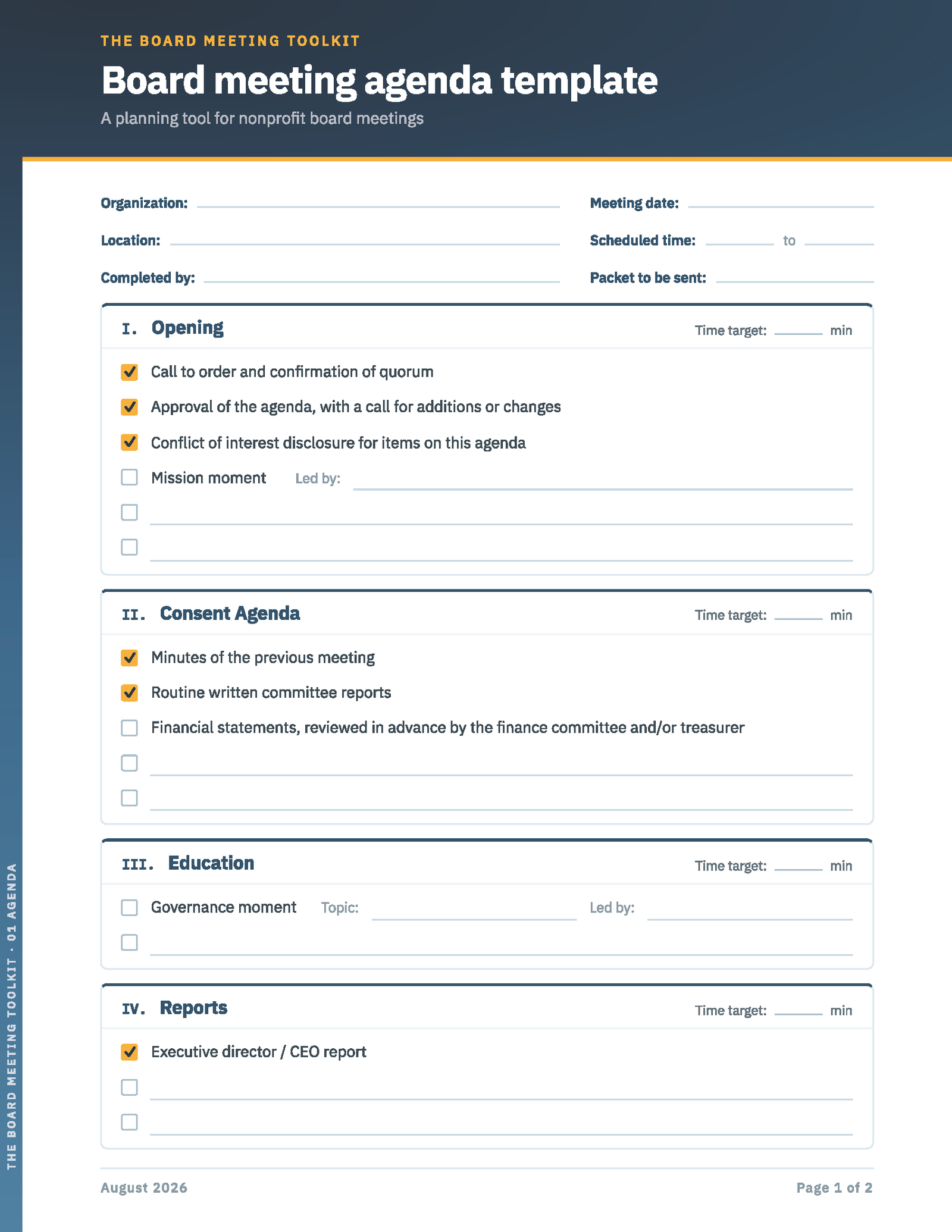
Task: Click the Executive director / CEO report label
Action: coord(259,1052)
